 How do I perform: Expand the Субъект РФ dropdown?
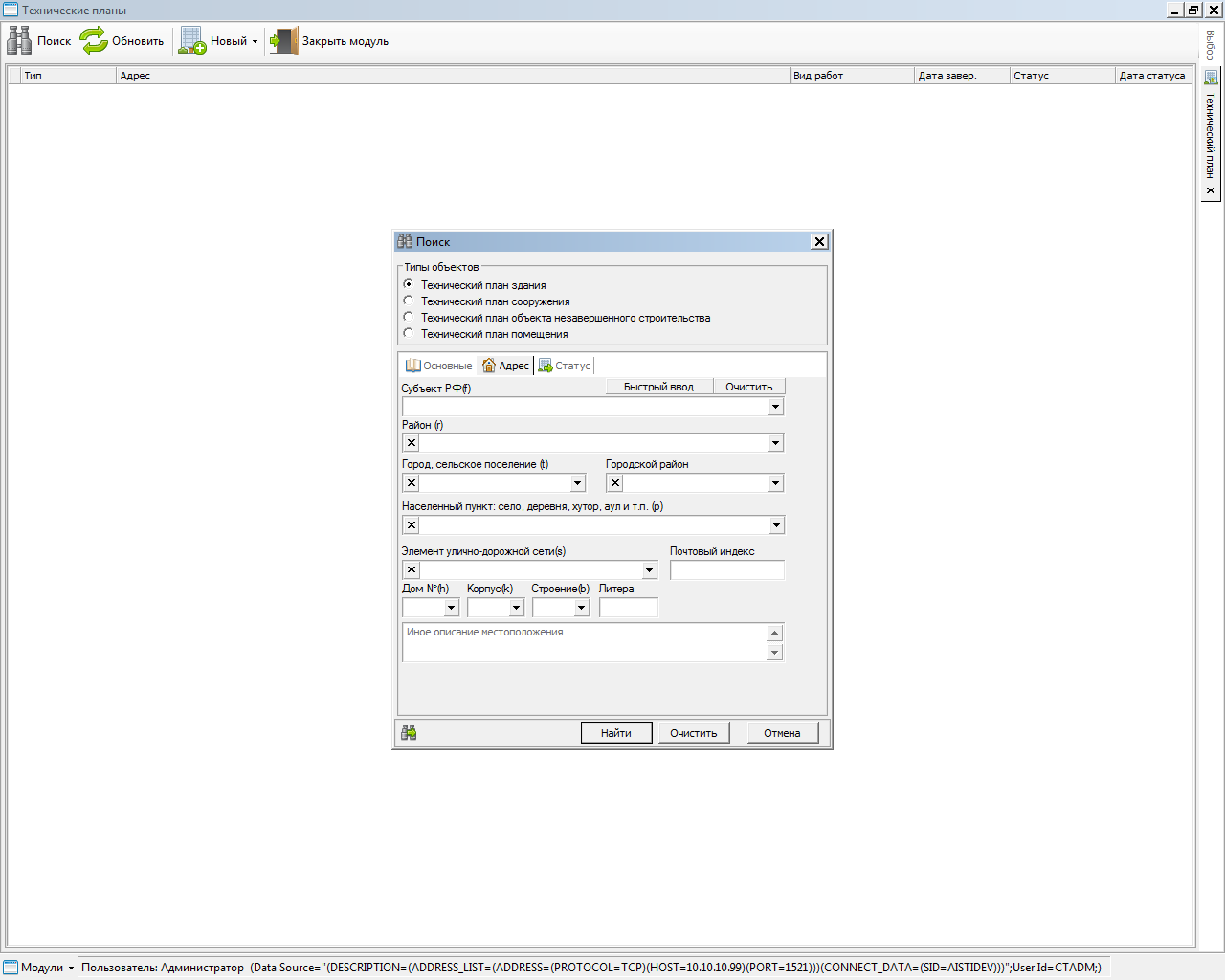coord(775,407)
